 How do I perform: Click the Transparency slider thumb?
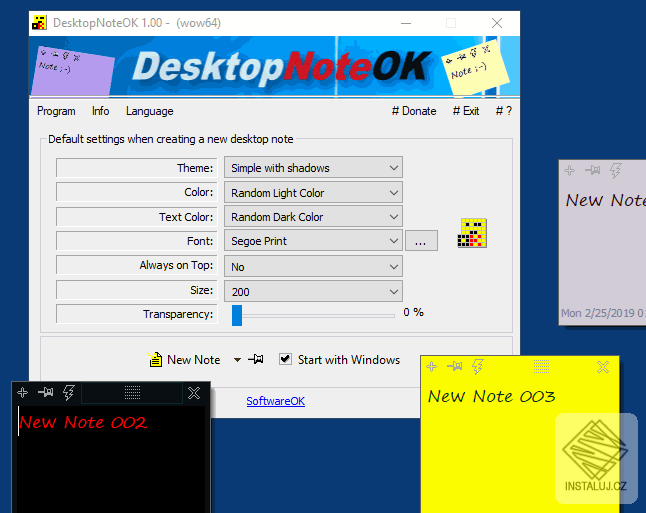pyautogui.click(x=237, y=316)
